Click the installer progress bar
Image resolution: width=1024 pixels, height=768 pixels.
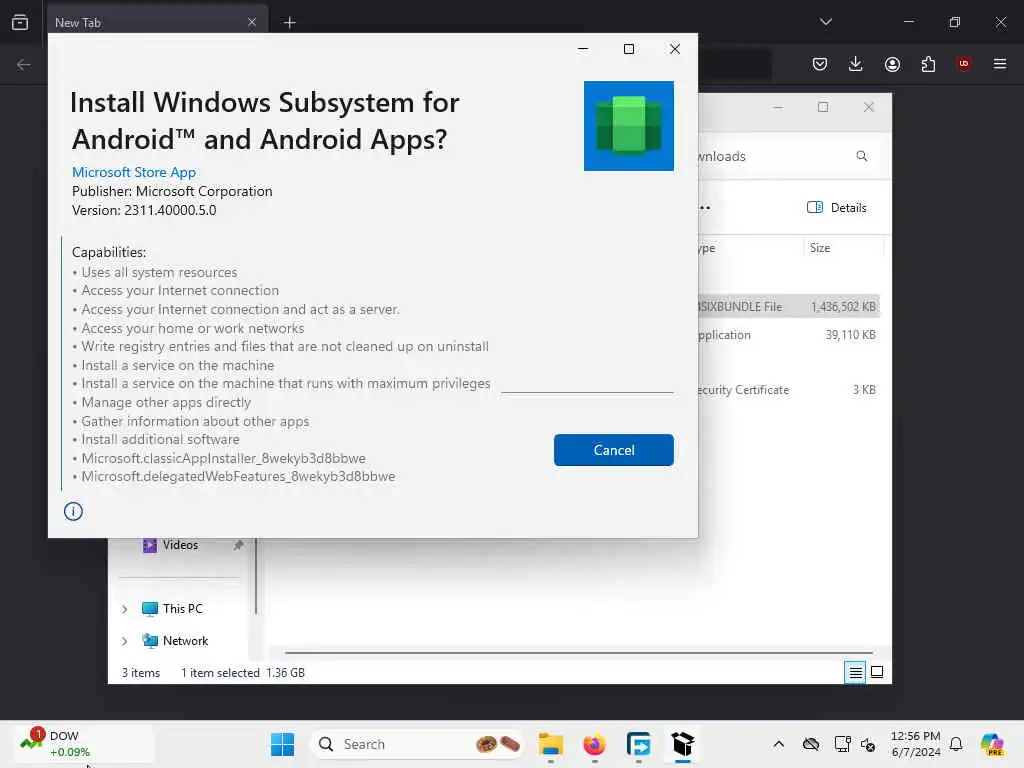click(x=587, y=392)
